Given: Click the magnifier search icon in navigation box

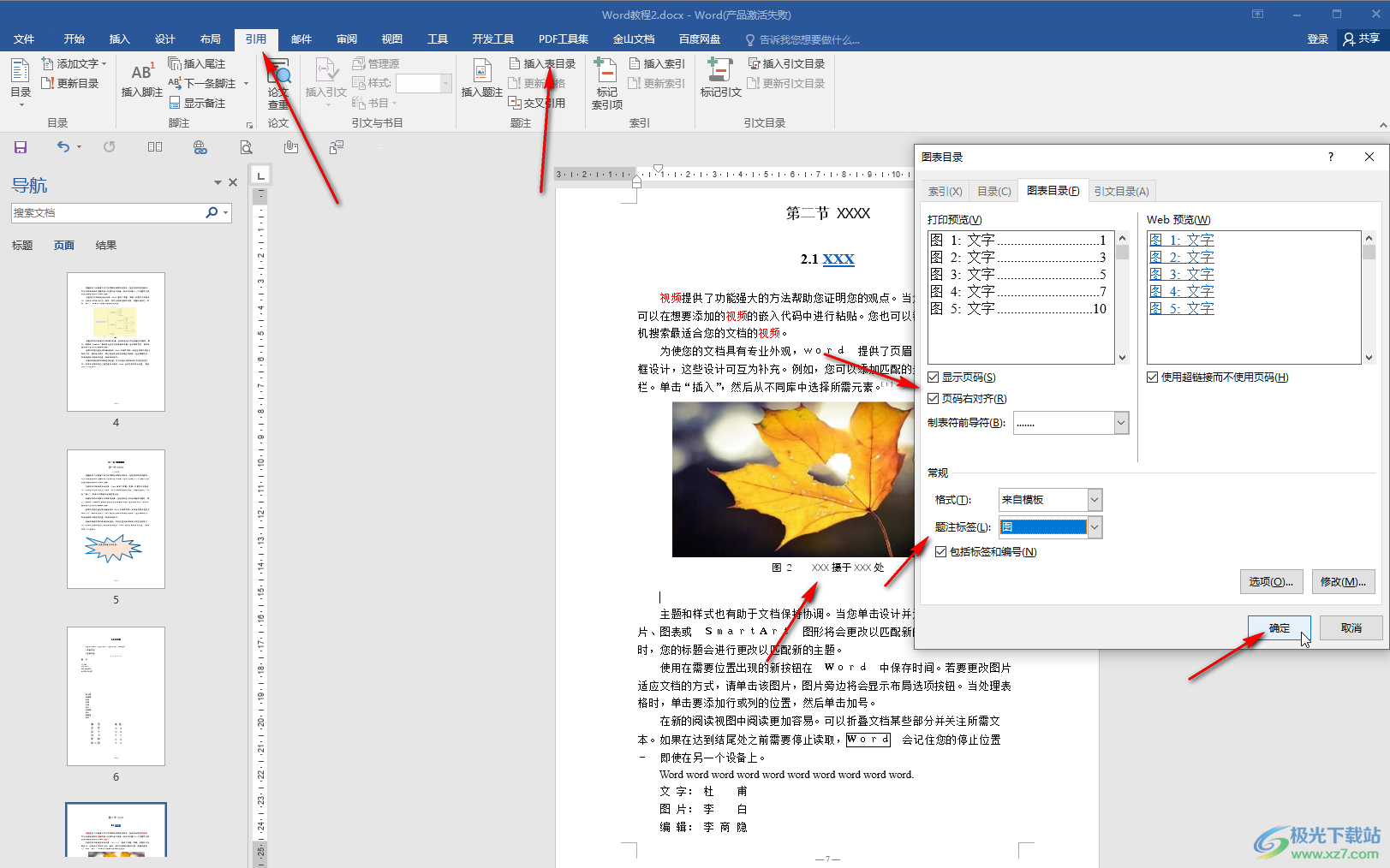Looking at the screenshot, I should [x=212, y=212].
